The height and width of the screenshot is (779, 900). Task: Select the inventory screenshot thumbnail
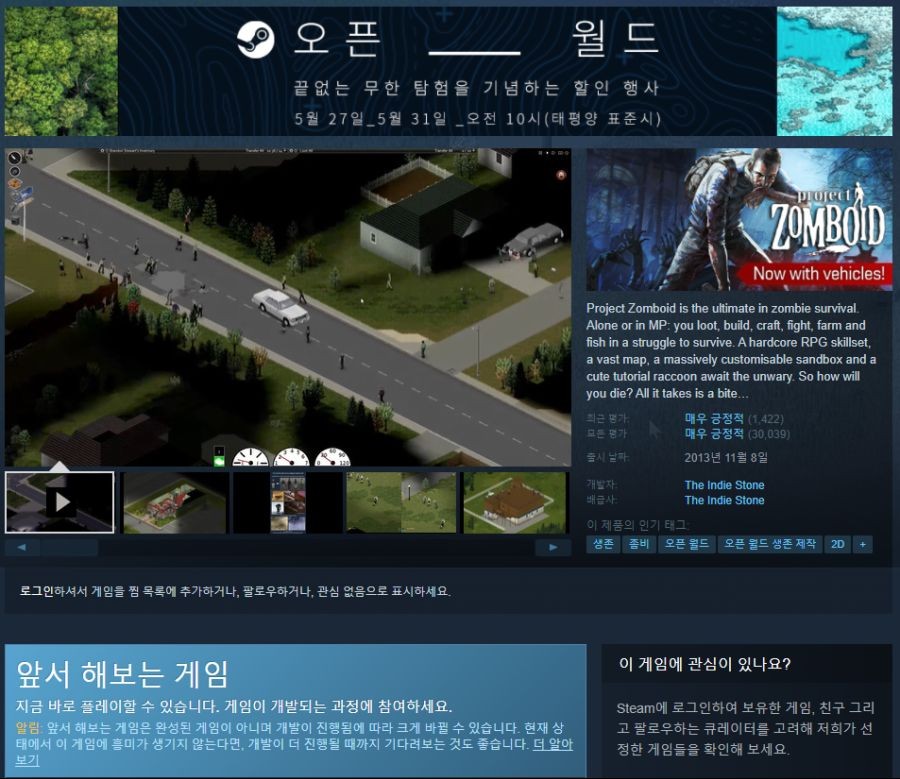pos(288,502)
